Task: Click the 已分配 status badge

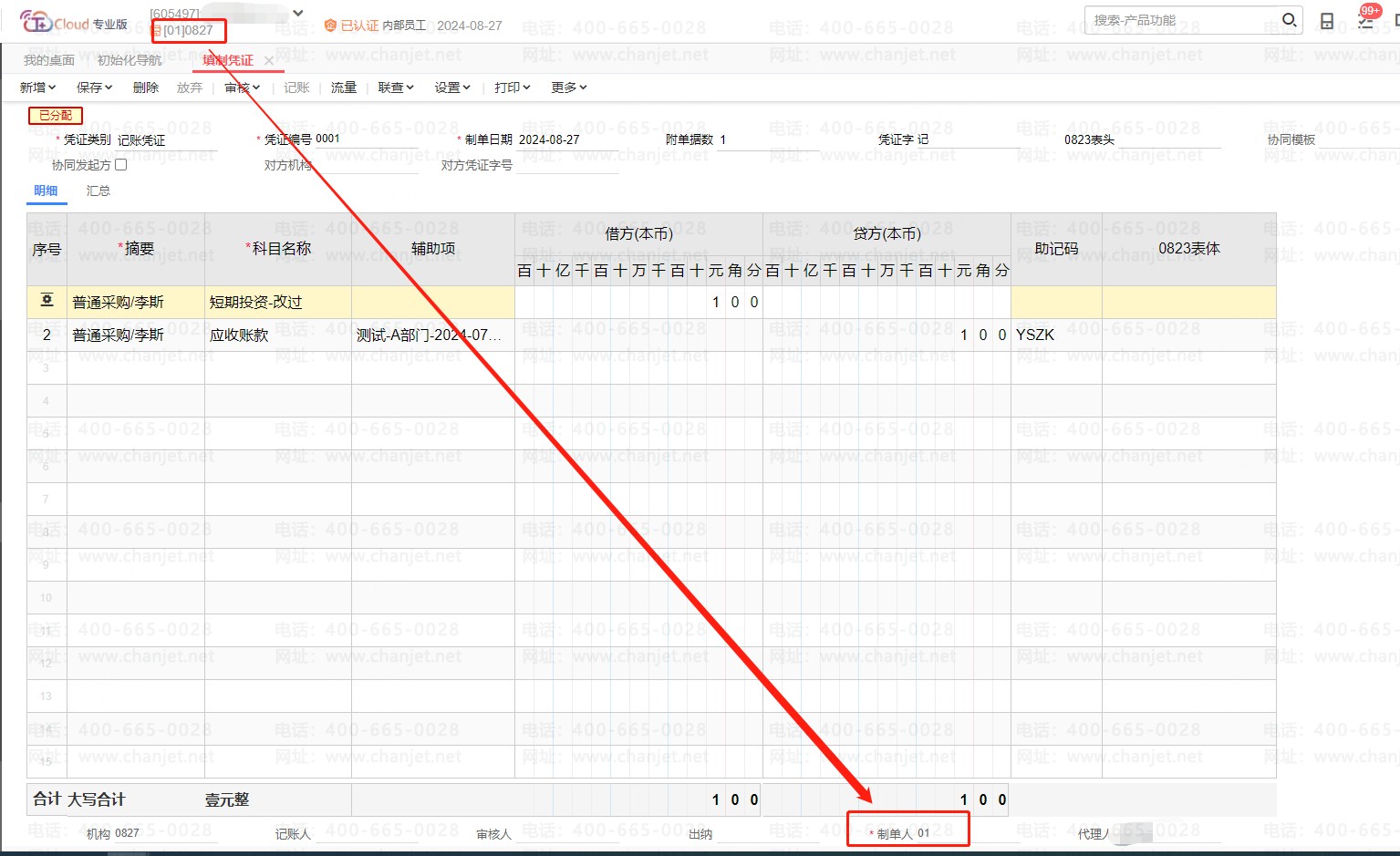Action: (56, 116)
